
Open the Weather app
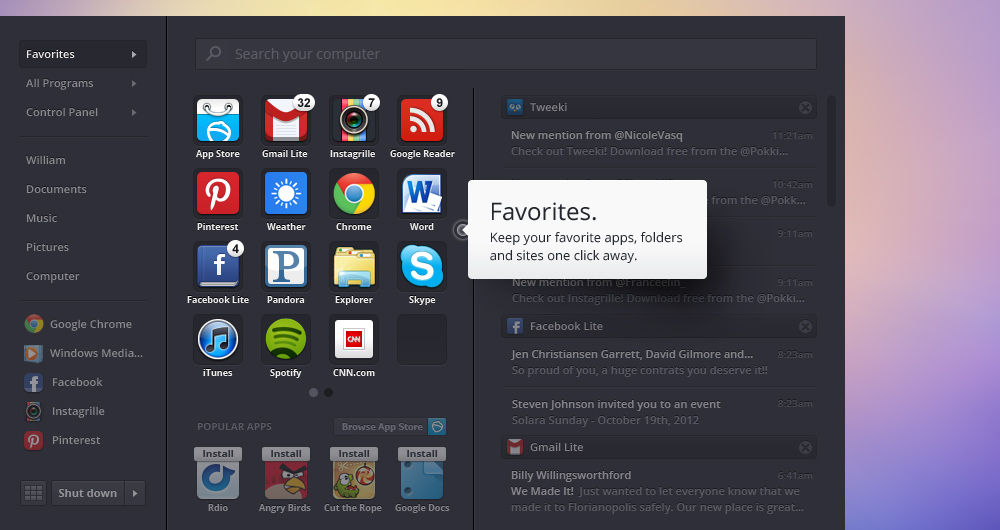pyautogui.click(x=285, y=193)
